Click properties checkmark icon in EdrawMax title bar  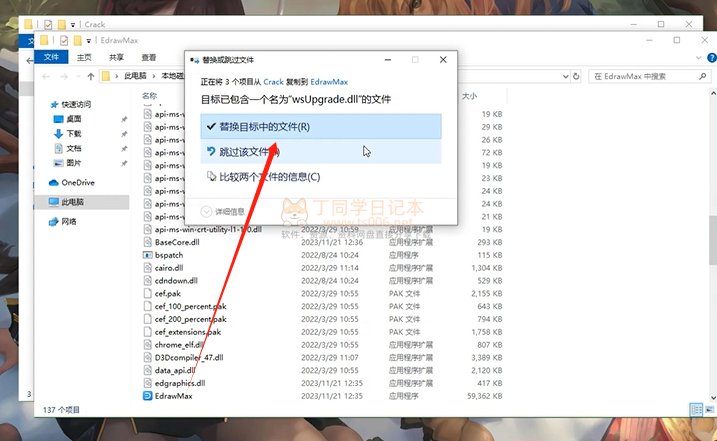(x=64, y=40)
